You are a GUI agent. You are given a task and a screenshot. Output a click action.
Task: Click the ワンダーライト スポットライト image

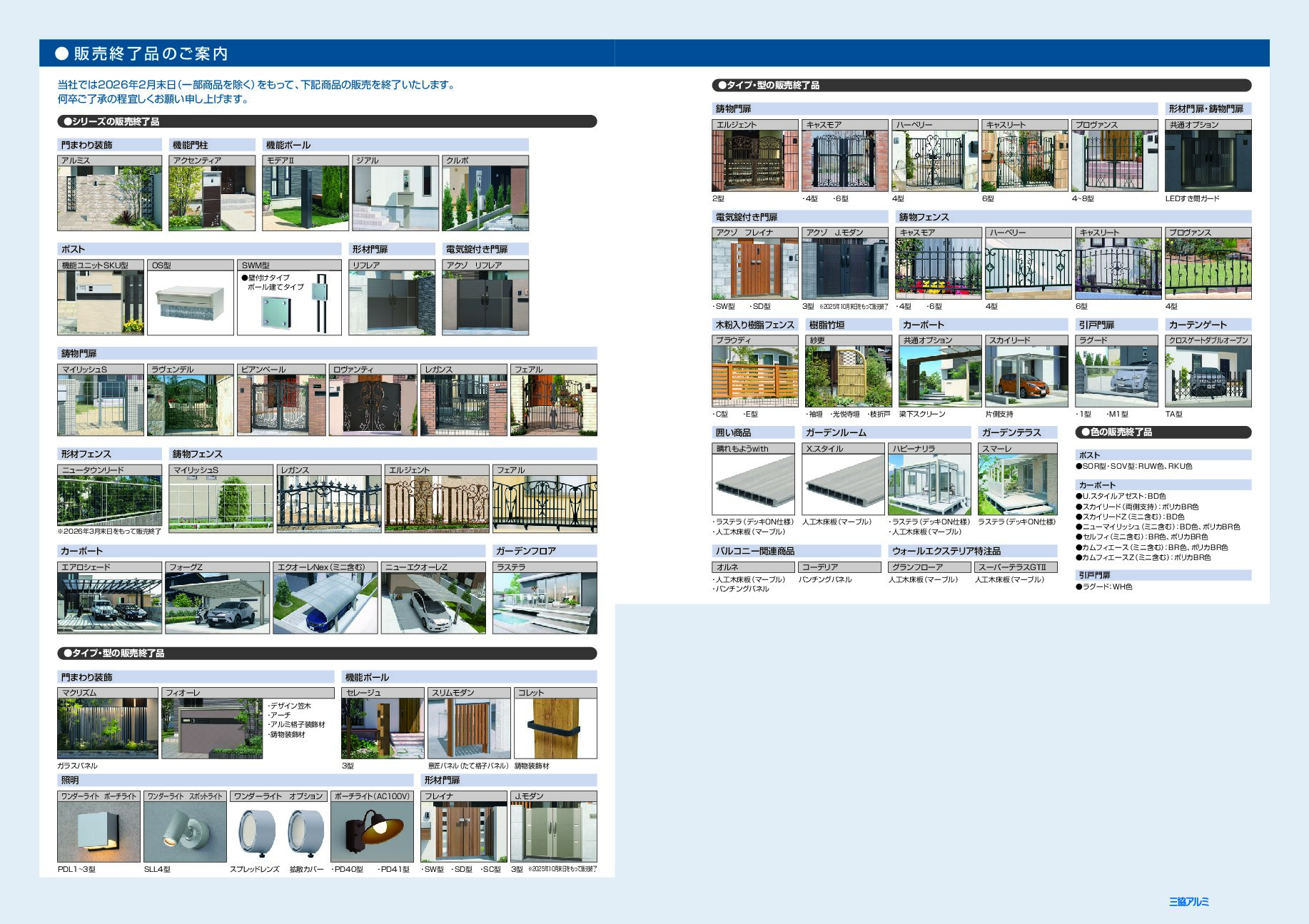pyautogui.click(x=185, y=832)
